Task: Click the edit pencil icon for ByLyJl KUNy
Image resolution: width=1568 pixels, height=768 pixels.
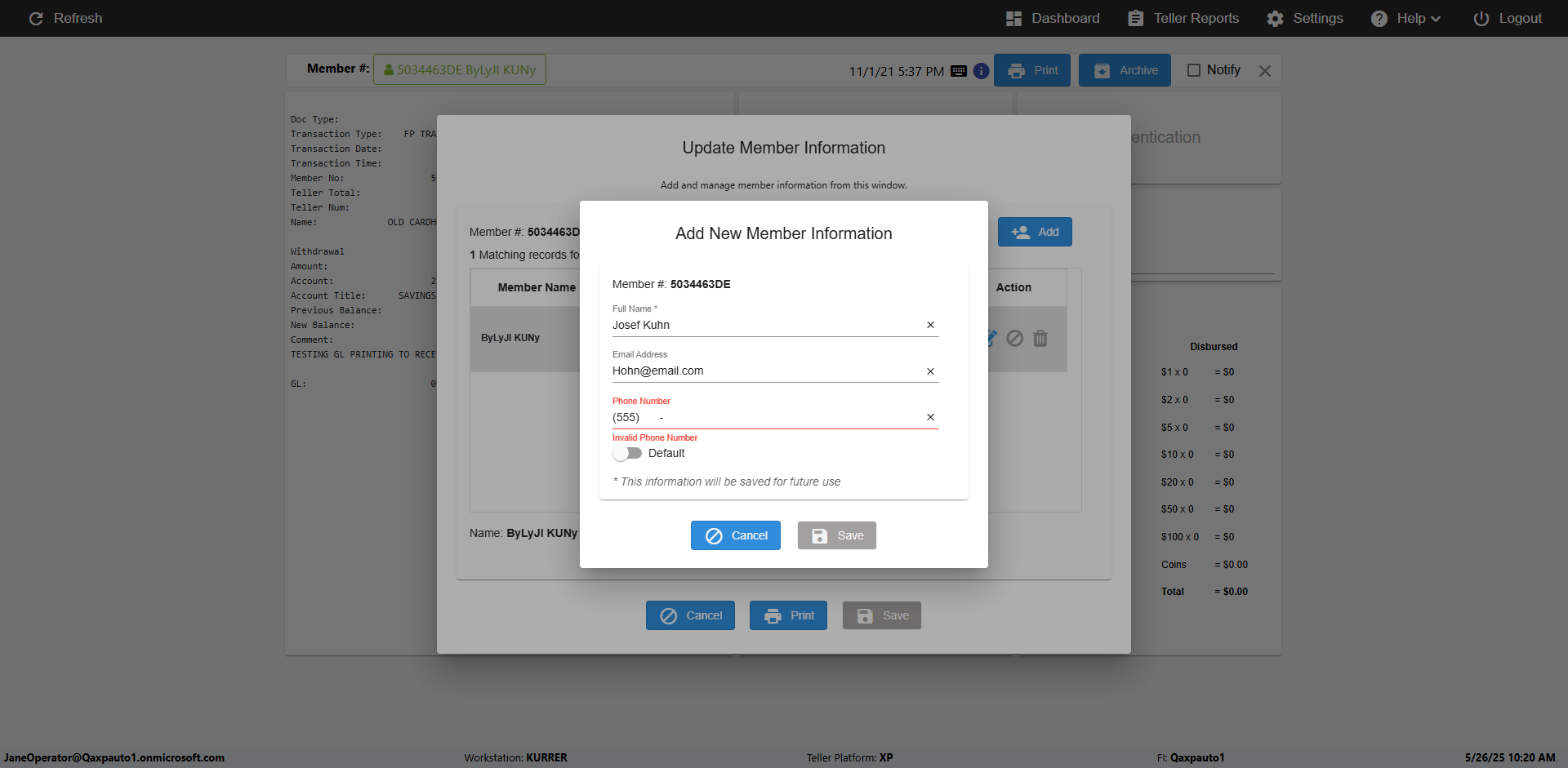Action: tap(991, 338)
